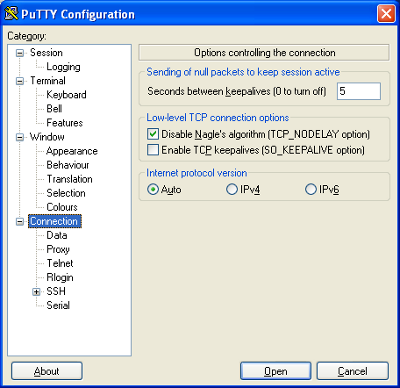This screenshot has width=400, height=388.
Task: Open the Colours category
Action: 62,207
